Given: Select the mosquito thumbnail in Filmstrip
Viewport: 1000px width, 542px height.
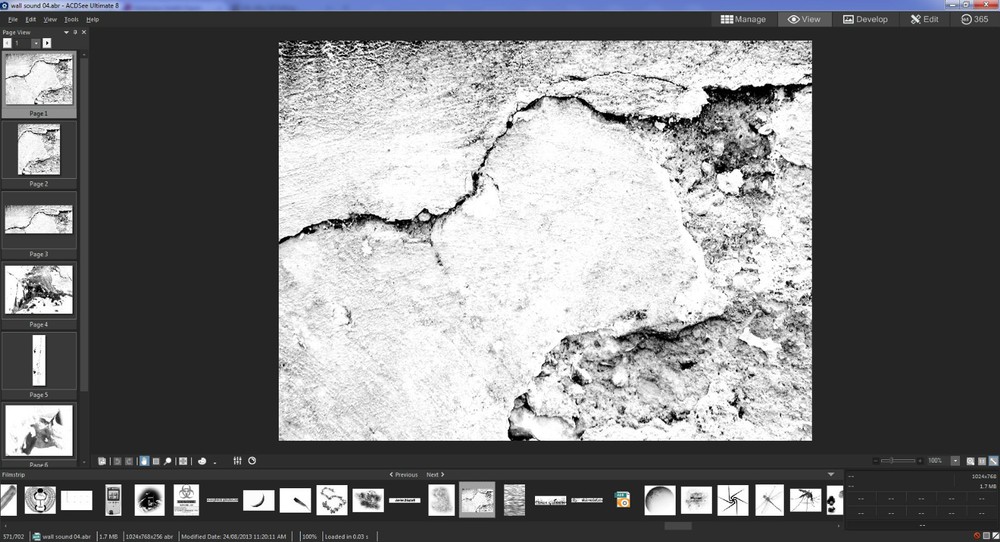Looking at the screenshot, I should tap(805, 500).
